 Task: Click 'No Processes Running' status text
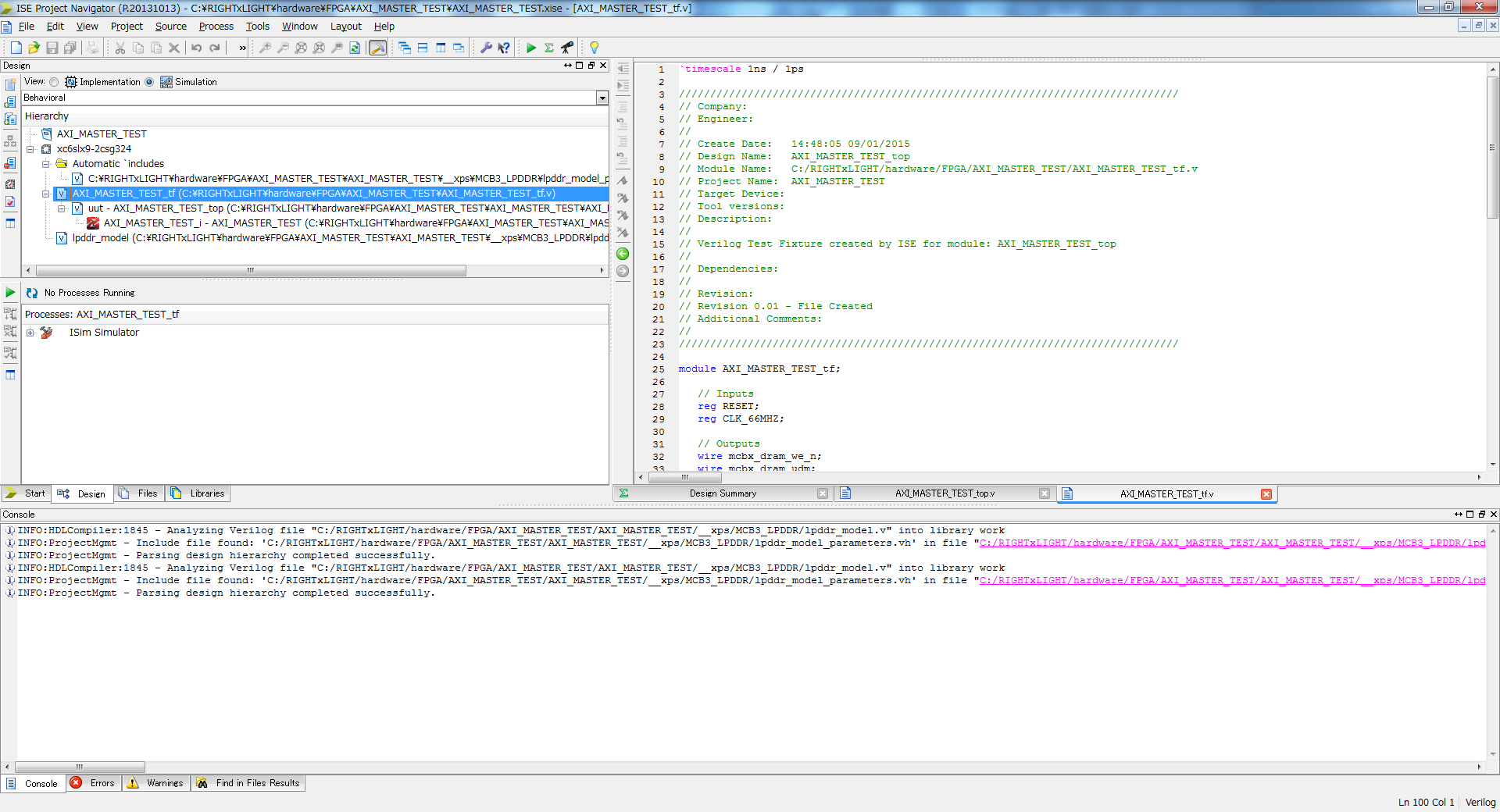click(89, 293)
